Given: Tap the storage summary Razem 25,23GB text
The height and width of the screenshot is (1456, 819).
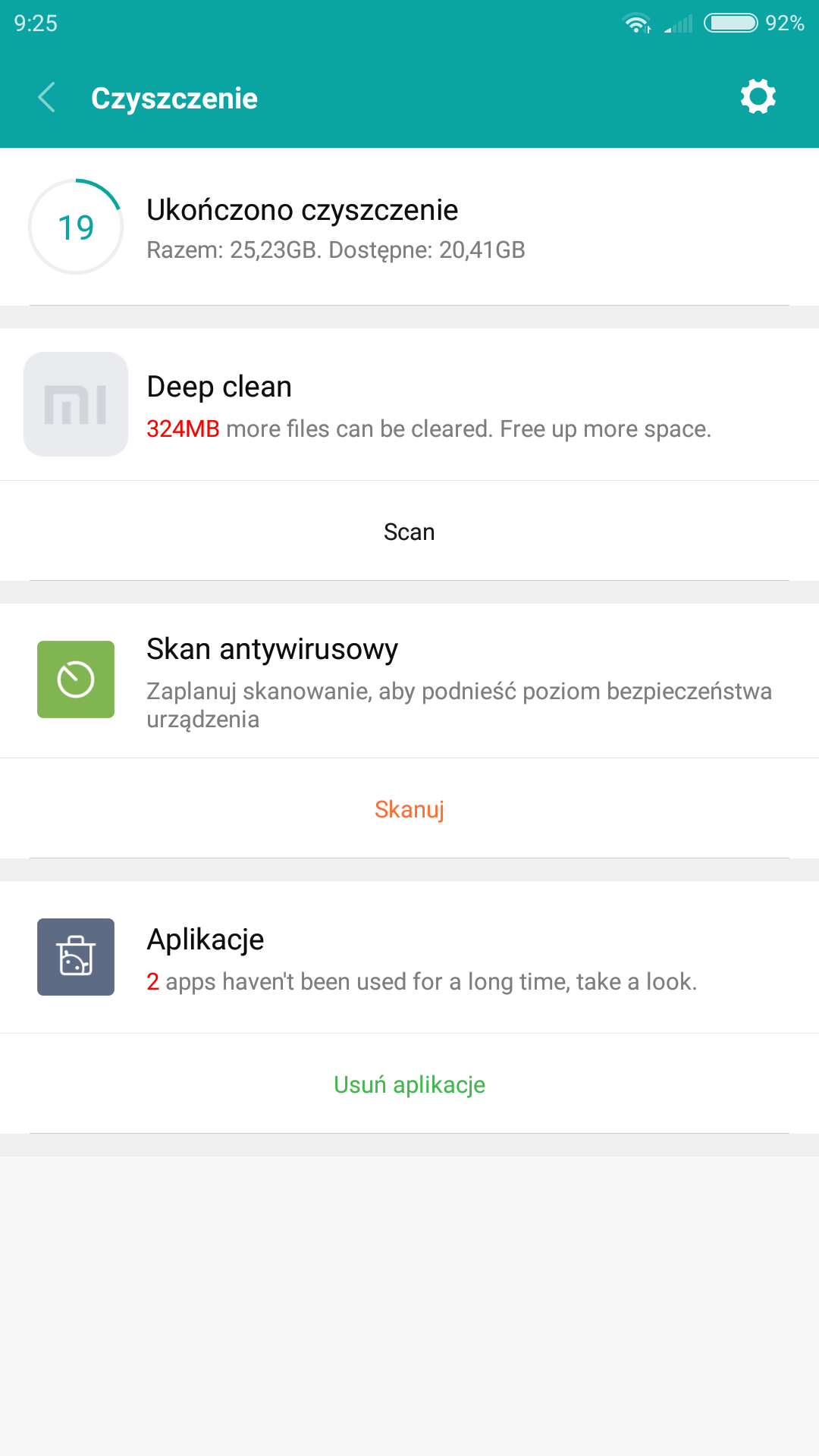Looking at the screenshot, I should (335, 250).
